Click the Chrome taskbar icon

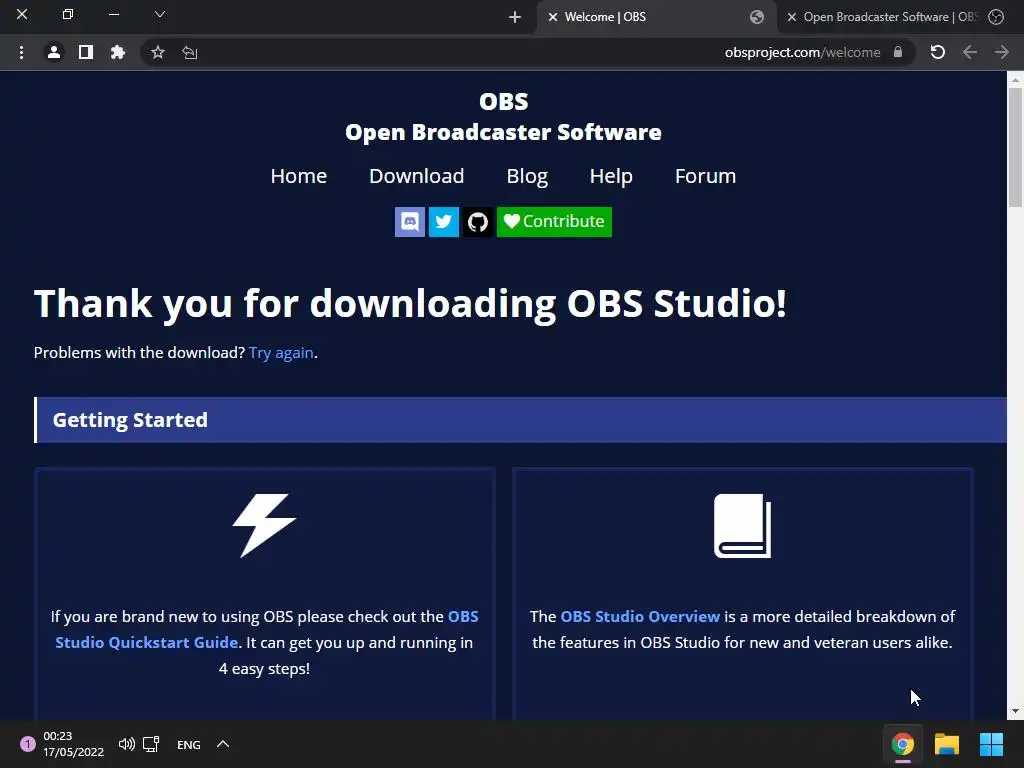click(903, 744)
